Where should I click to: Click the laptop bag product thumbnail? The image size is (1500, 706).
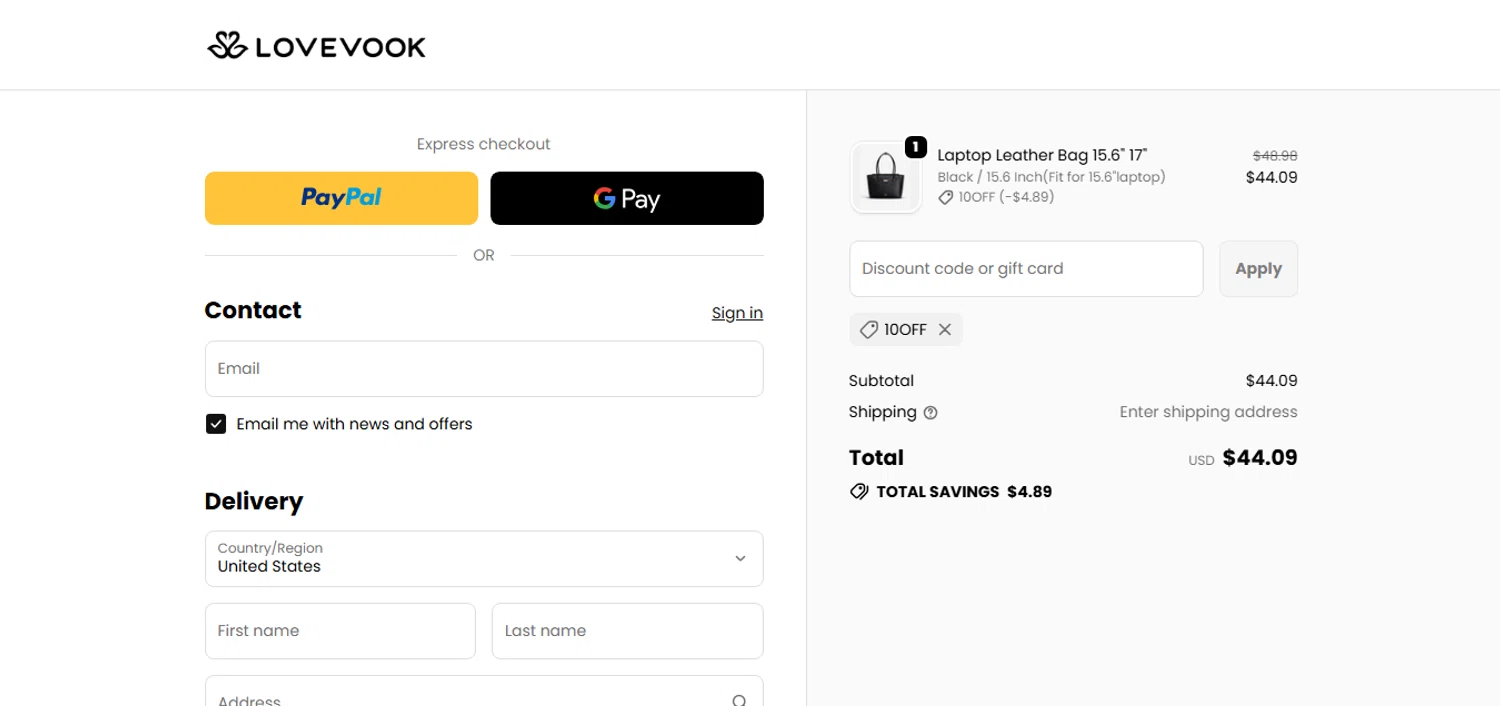tap(886, 177)
